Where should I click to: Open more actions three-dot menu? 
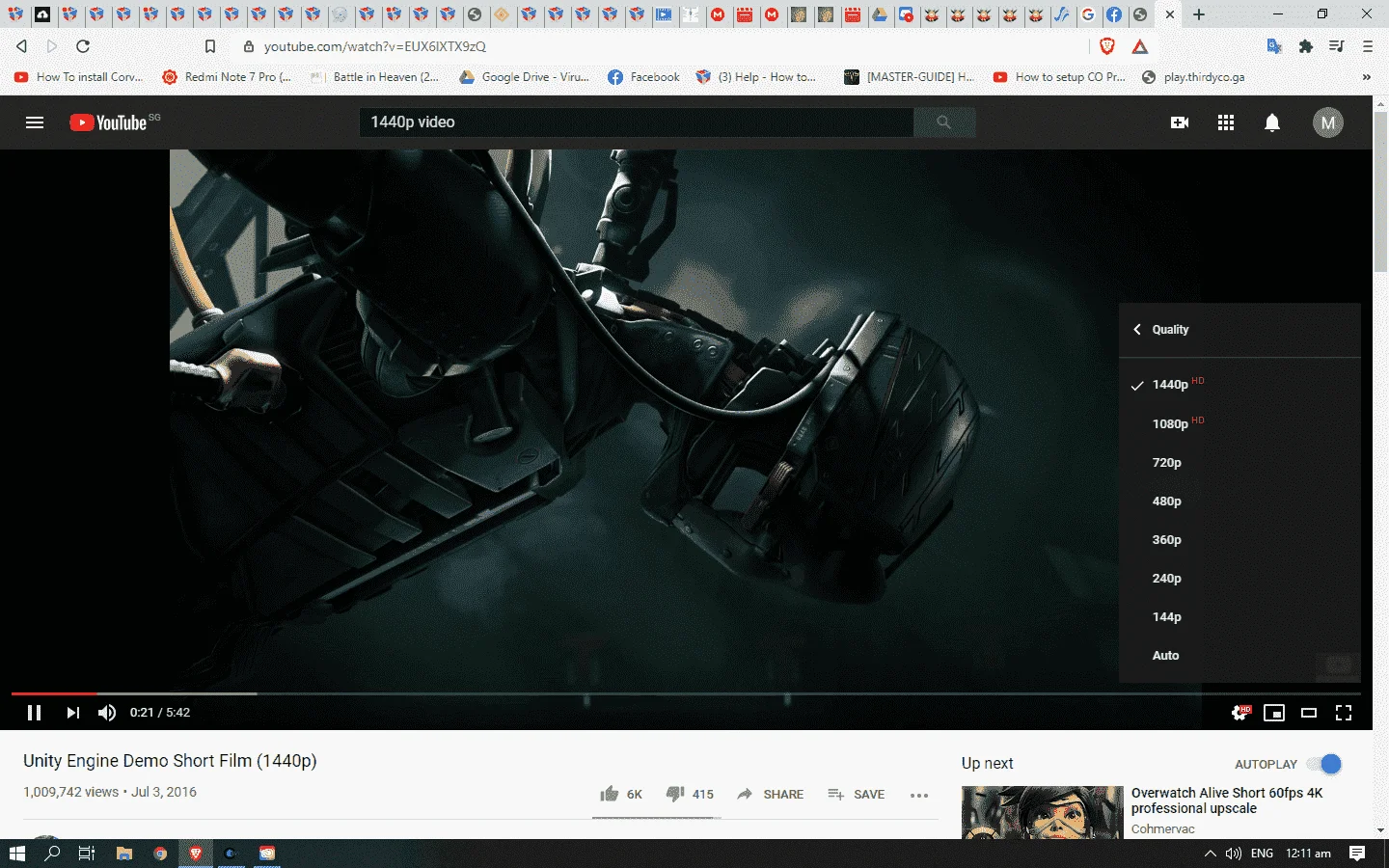919,795
